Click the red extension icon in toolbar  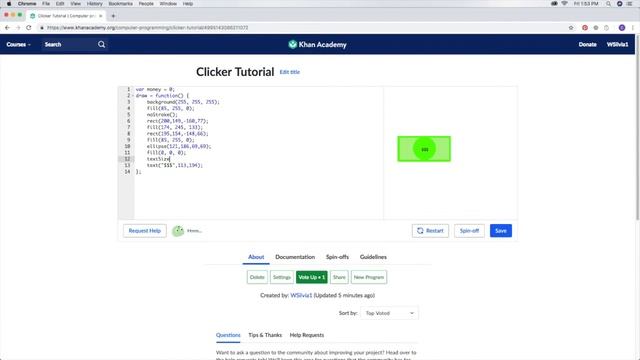point(585,28)
